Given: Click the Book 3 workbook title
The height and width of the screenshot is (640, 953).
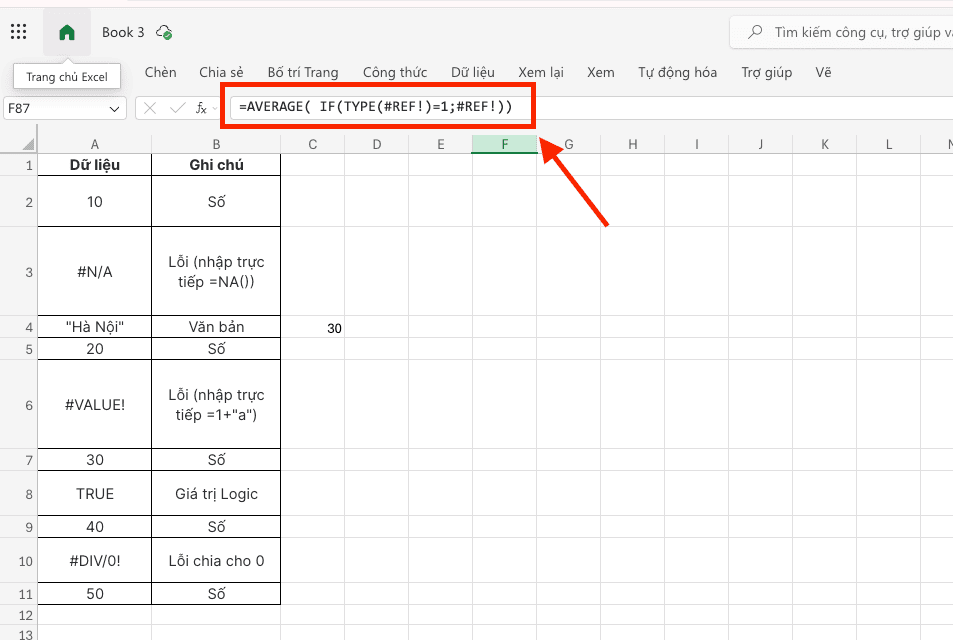Looking at the screenshot, I should (121, 31).
